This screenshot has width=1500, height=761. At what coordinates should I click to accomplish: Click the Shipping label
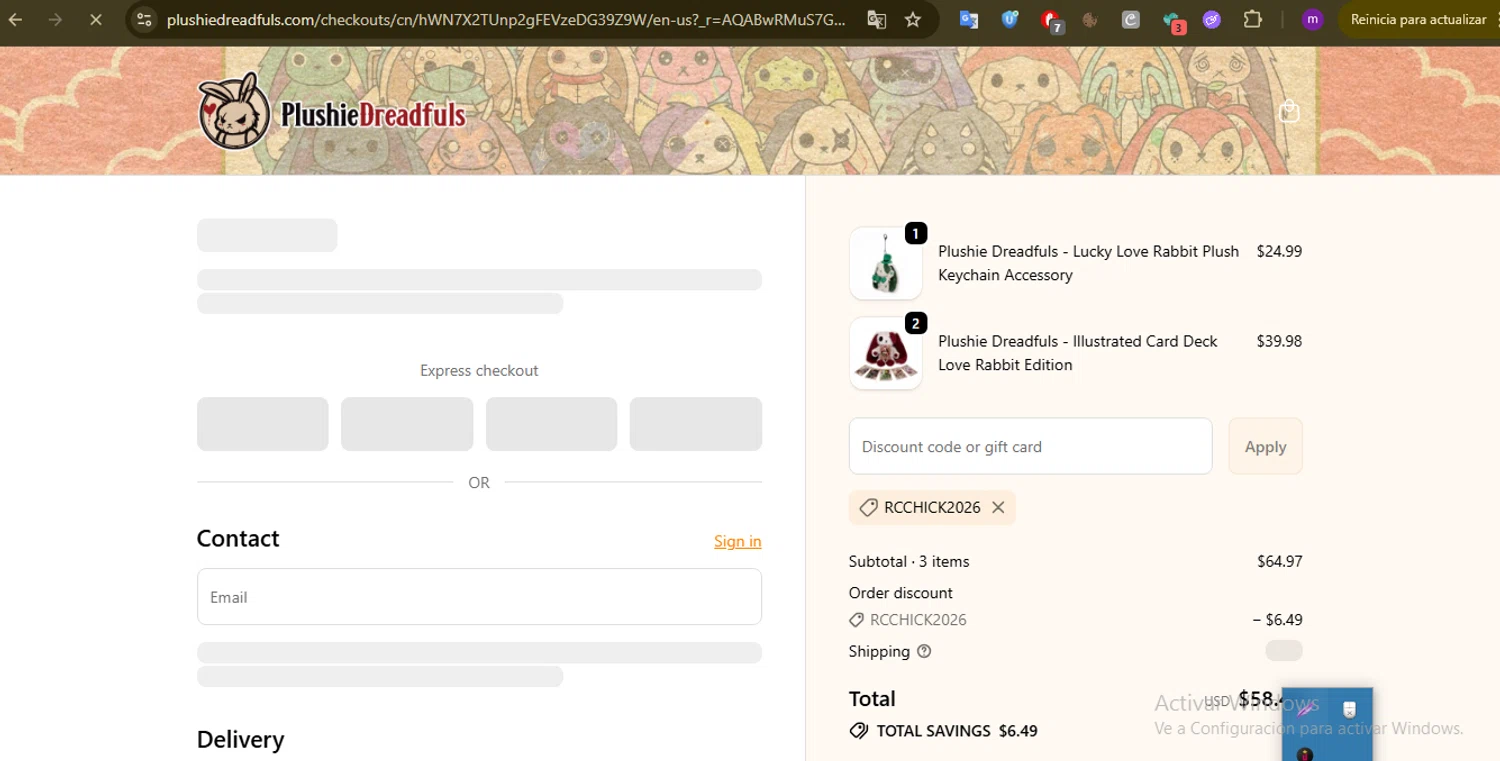click(x=879, y=651)
